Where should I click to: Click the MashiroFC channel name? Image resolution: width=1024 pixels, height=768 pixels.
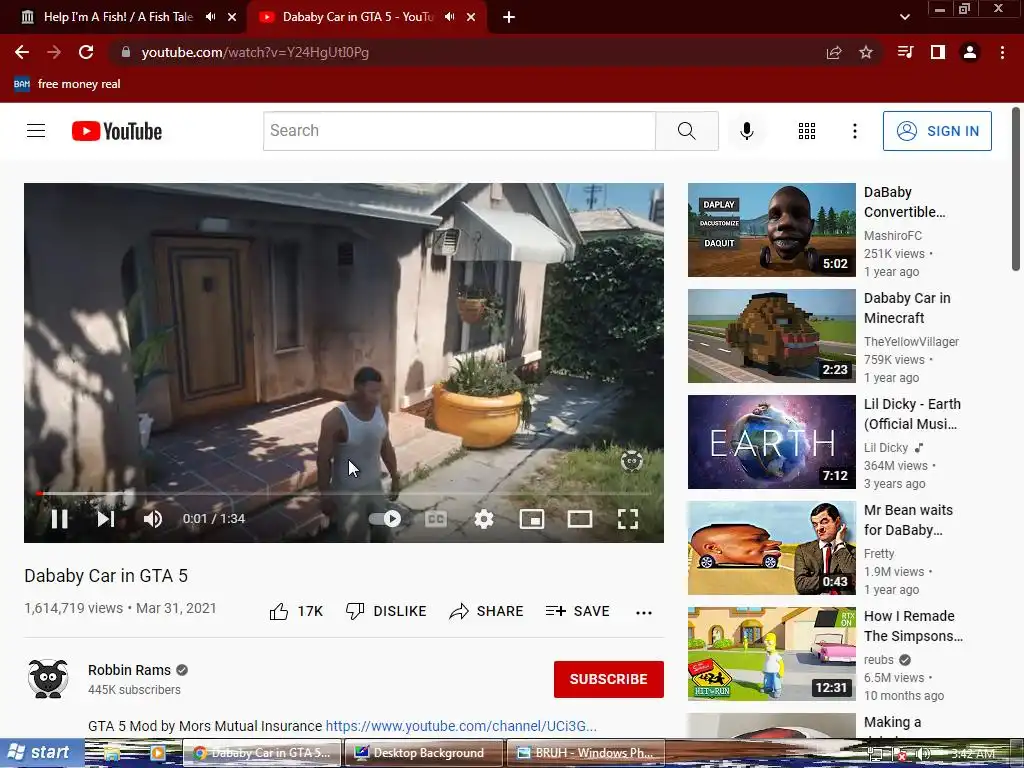893,236
